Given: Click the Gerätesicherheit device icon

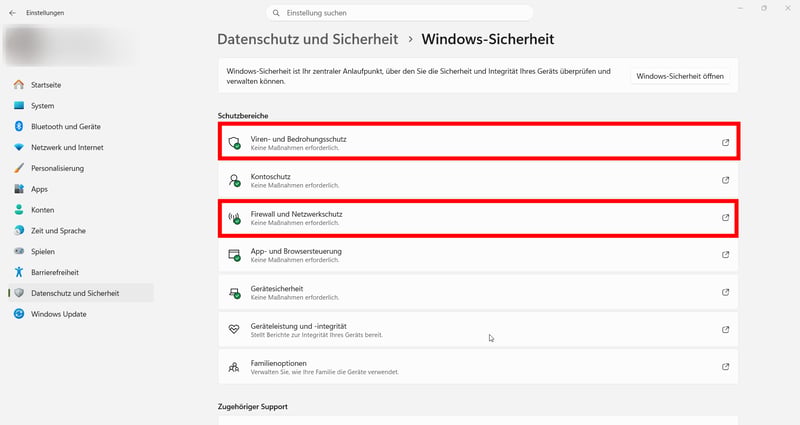Looking at the screenshot, I should [x=234, y=292].
